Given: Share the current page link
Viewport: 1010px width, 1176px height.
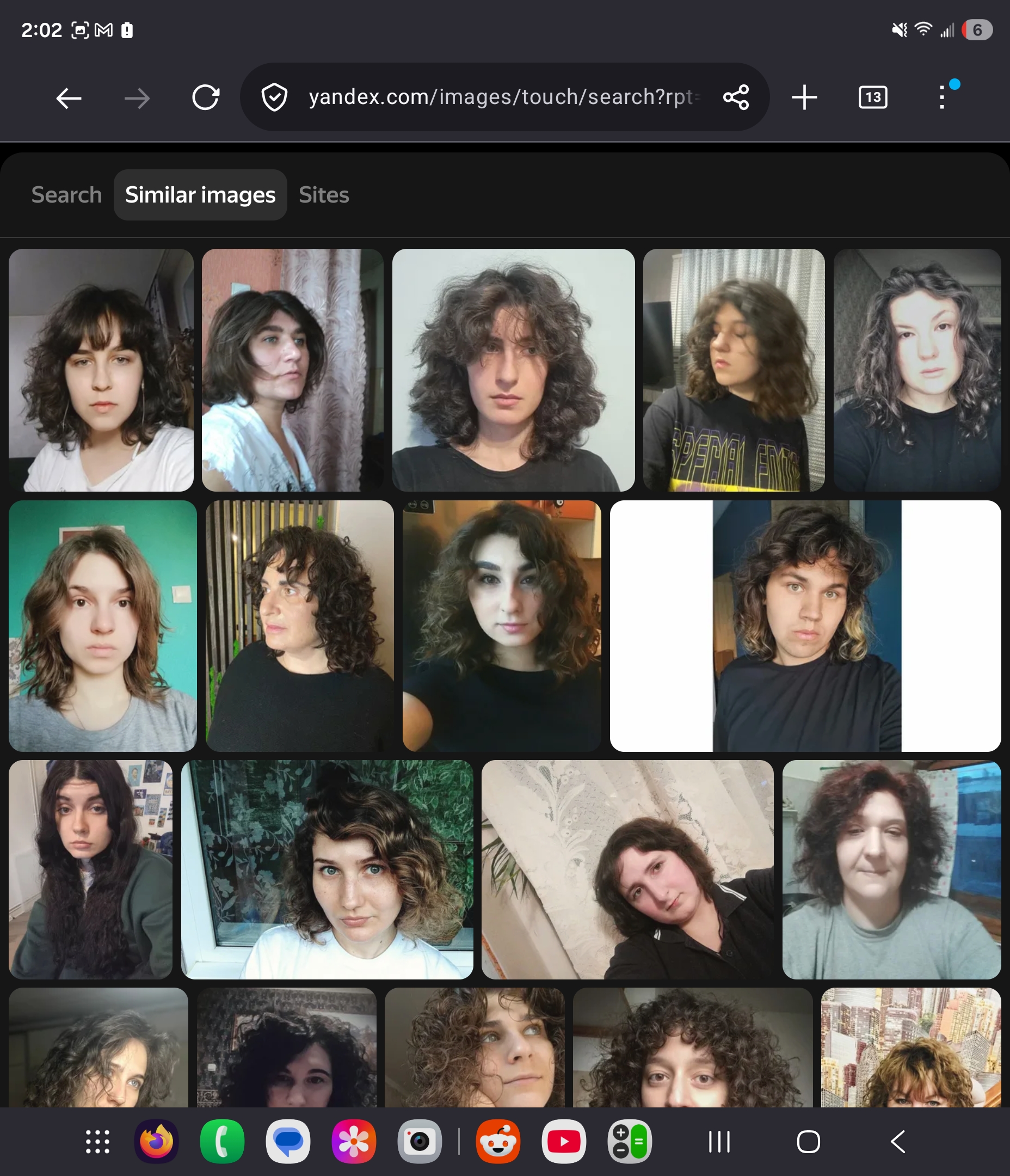Looking at the screenshot, I should click(736, 97).
